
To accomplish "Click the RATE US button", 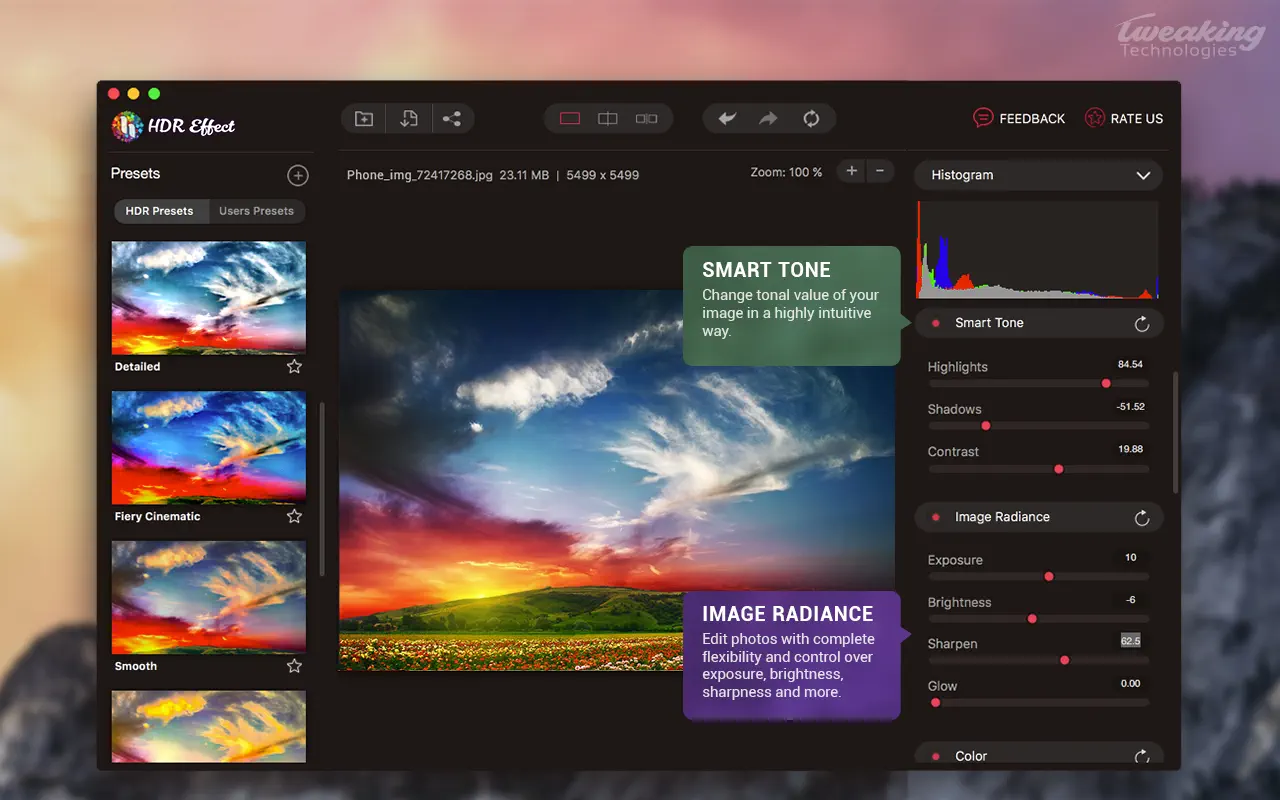I will pos(1124,119).
